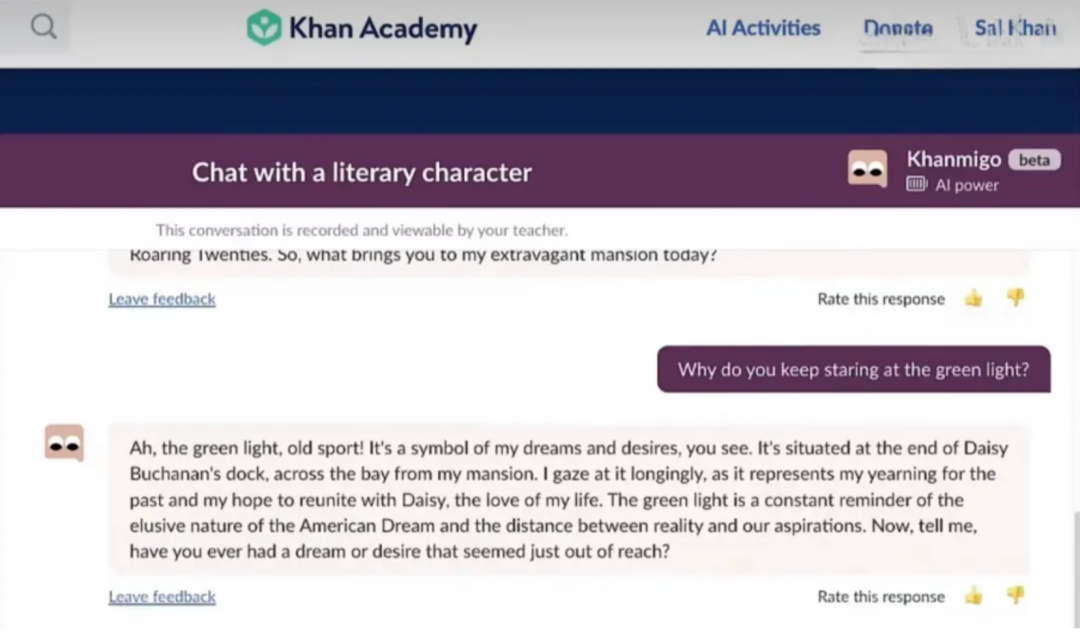Thumbs up the mansion greeting response
1080x635 pixels.
coord(973,298)
